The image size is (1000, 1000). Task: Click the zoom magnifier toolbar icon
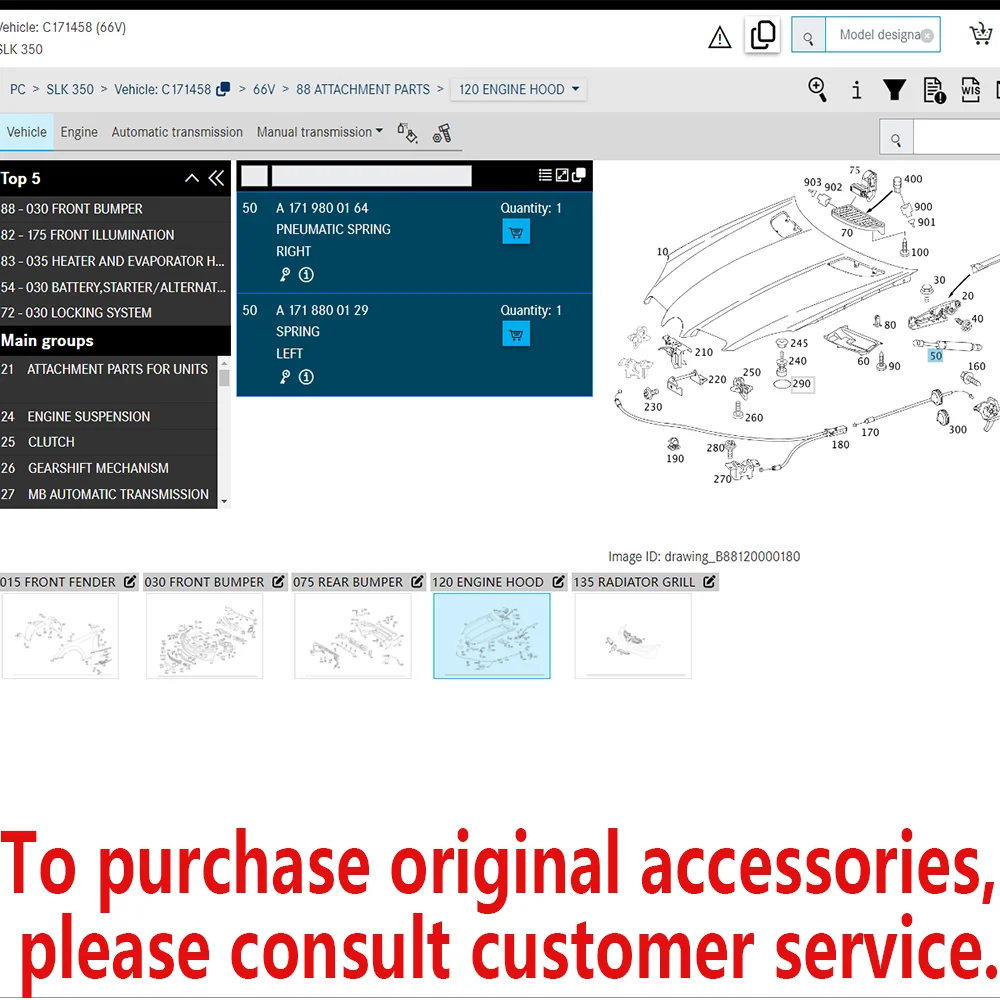pos(818,89)
